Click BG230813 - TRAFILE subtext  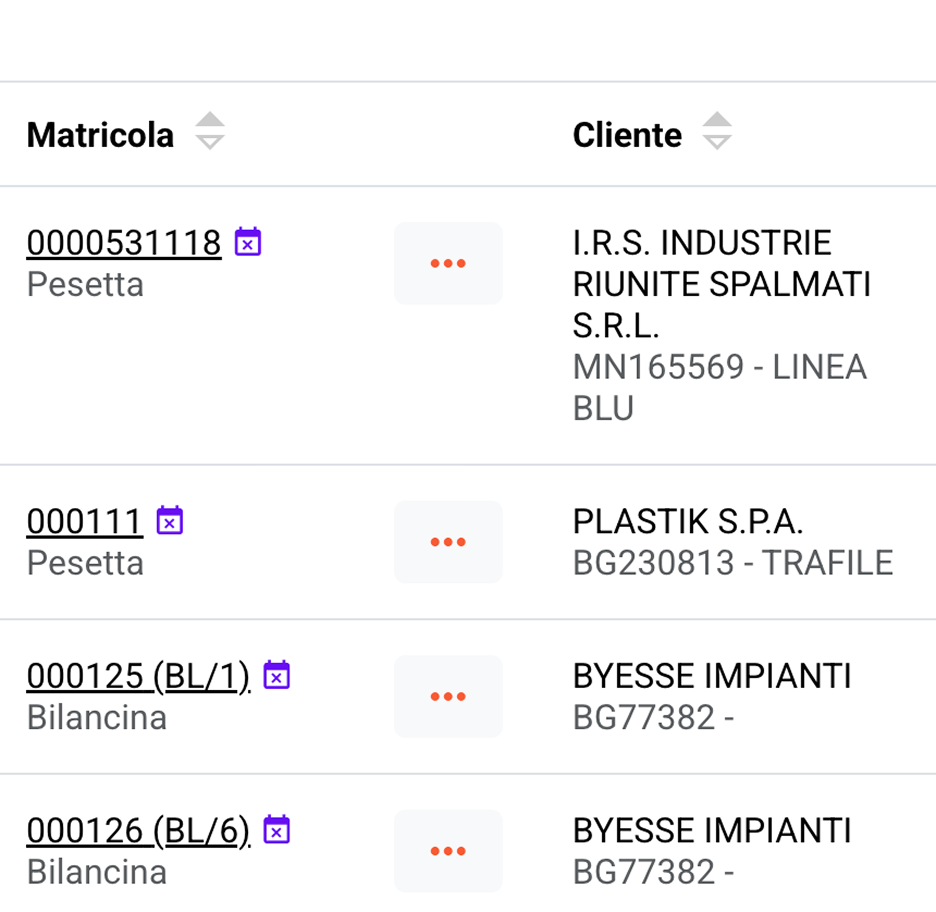click(x=732, y=563)
